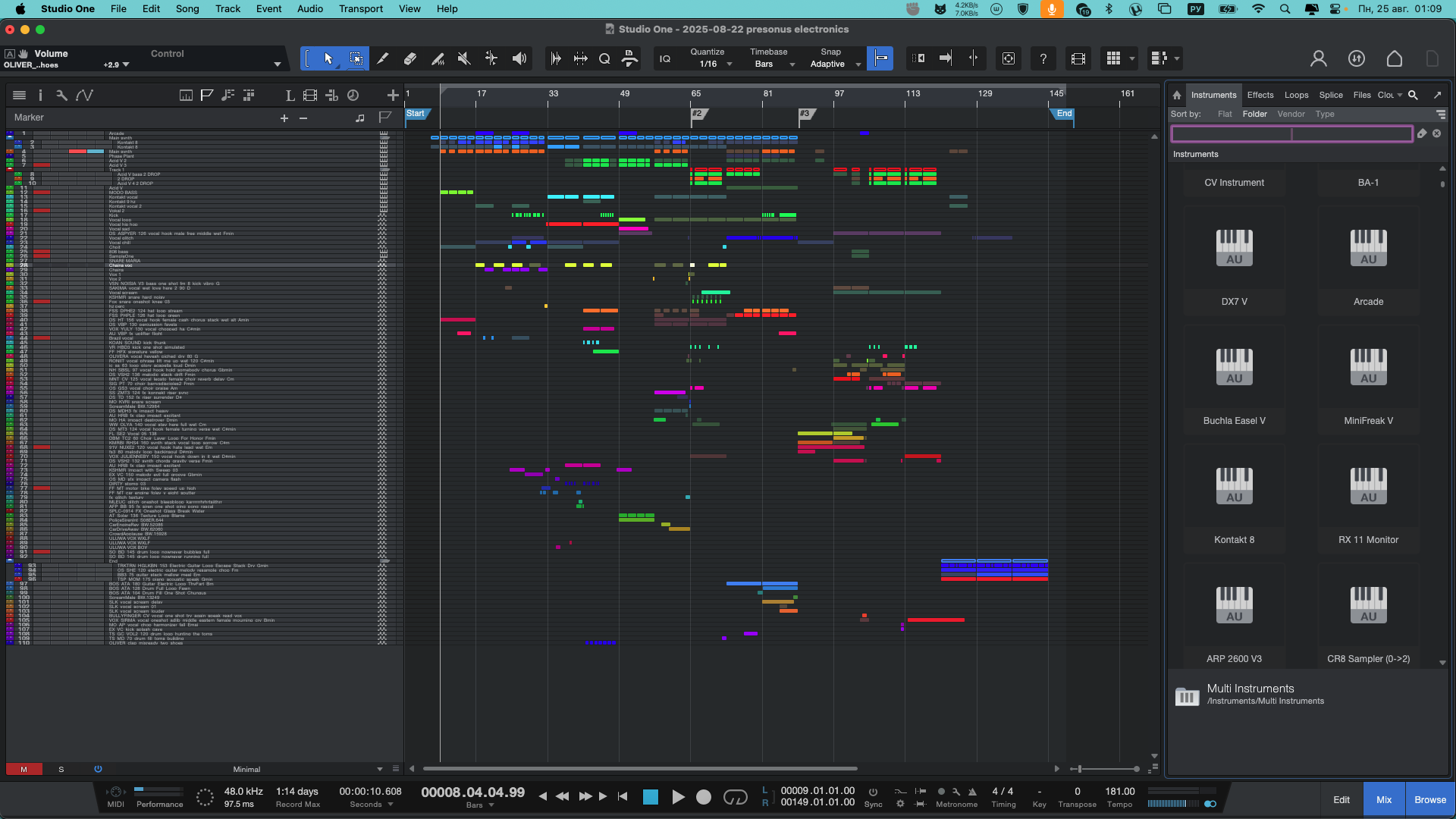Image resolution: width=1456 pixels, height=819 pixels.
Task: Toggle the Loop button in transport
Action: (735, 797)
